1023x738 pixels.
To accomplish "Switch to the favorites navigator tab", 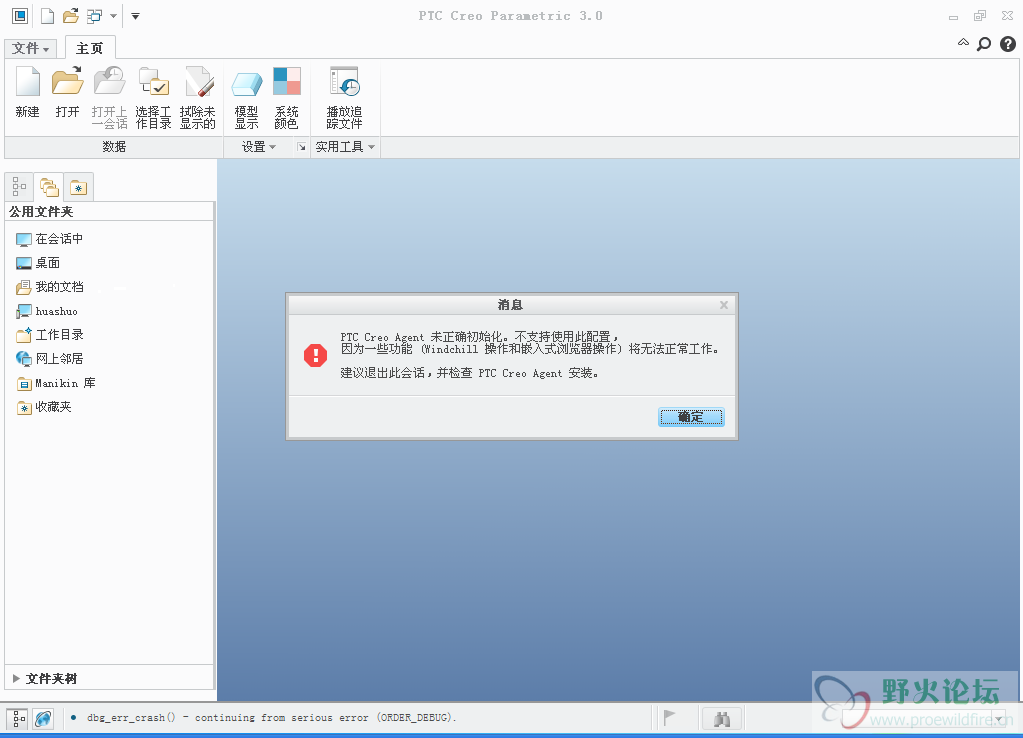I will coord(78,187).
